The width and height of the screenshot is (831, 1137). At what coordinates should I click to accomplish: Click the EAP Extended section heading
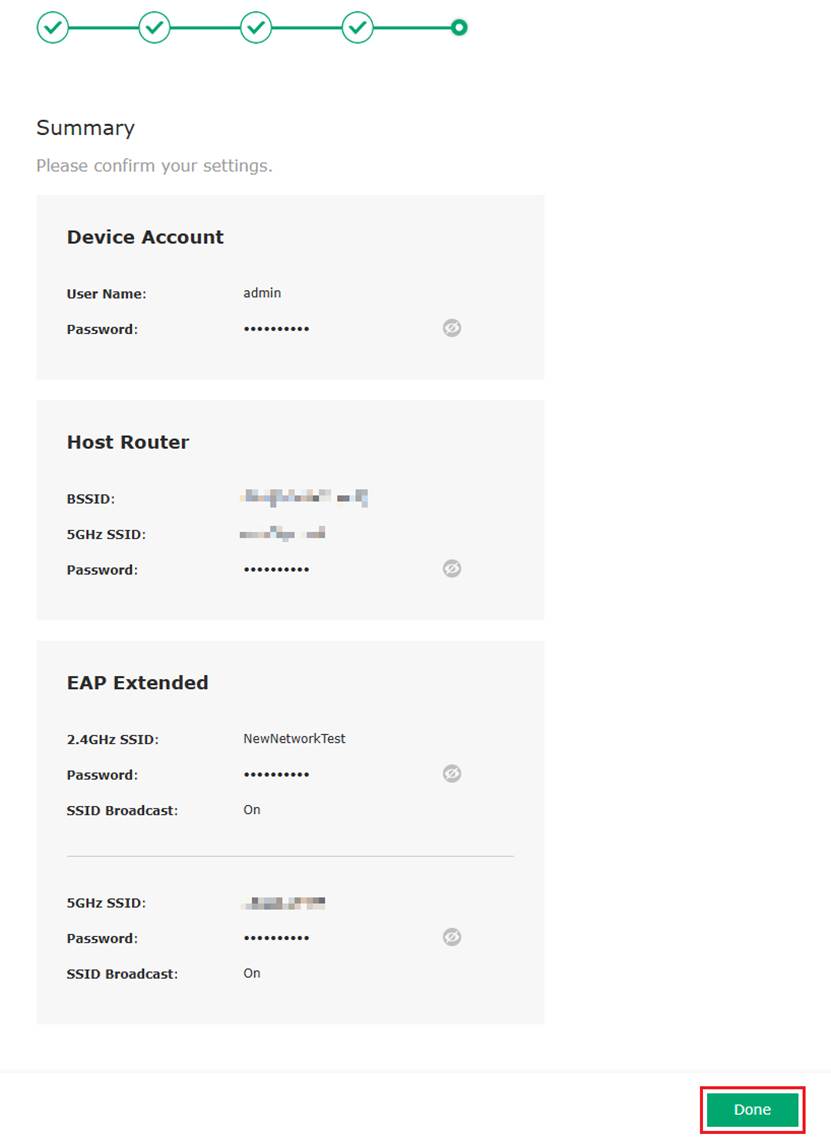(x=137, y=682)
